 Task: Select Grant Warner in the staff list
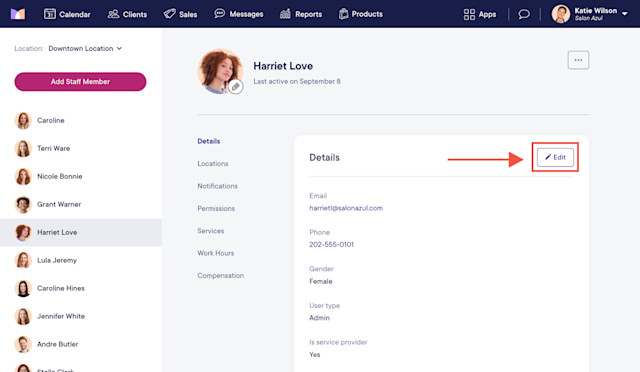[x=81, y=204]
